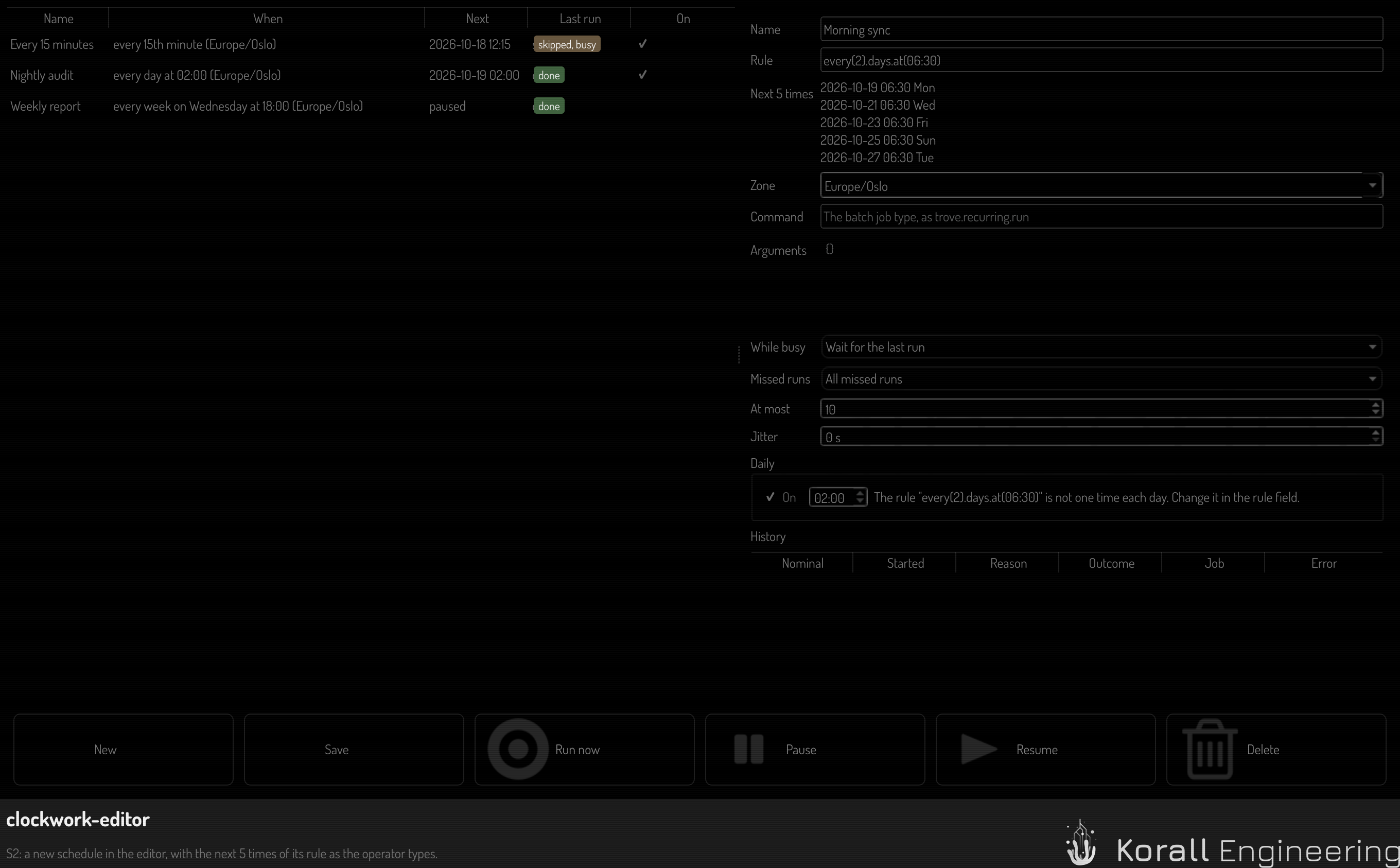Open the Zone dropdown Europe/Oslo
This screenshot has width=1400, height=868.
(x=1101, y=185)
